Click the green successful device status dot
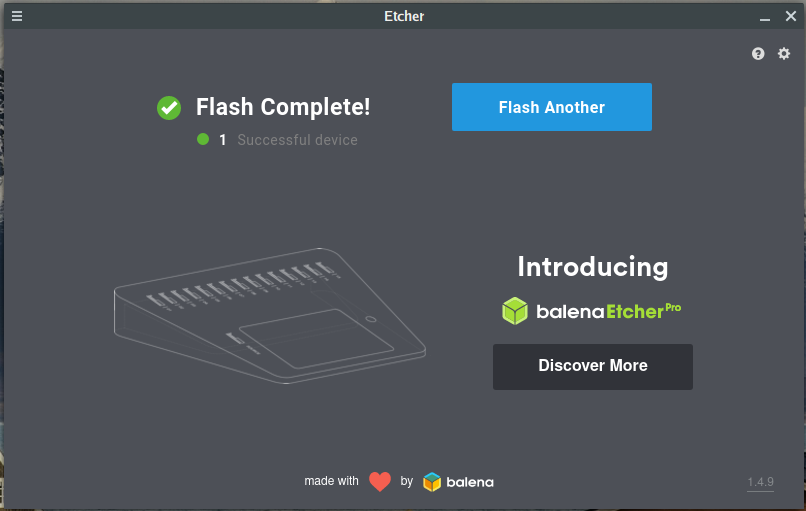Image resolution: width=806 pixels, height=511 pixels. [203, 140]
